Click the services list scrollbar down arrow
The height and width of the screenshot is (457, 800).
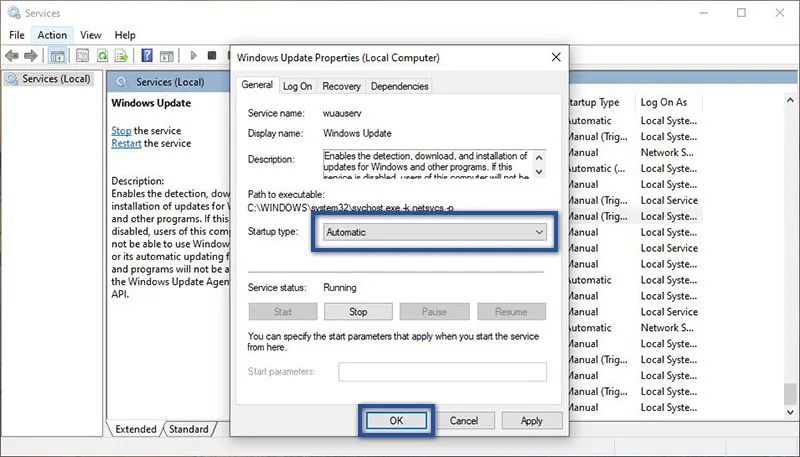pos(790,411)
